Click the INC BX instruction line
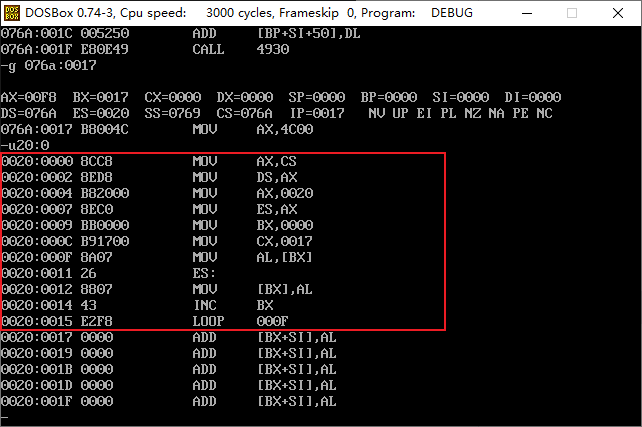642x427 pixels. point(138,305)
